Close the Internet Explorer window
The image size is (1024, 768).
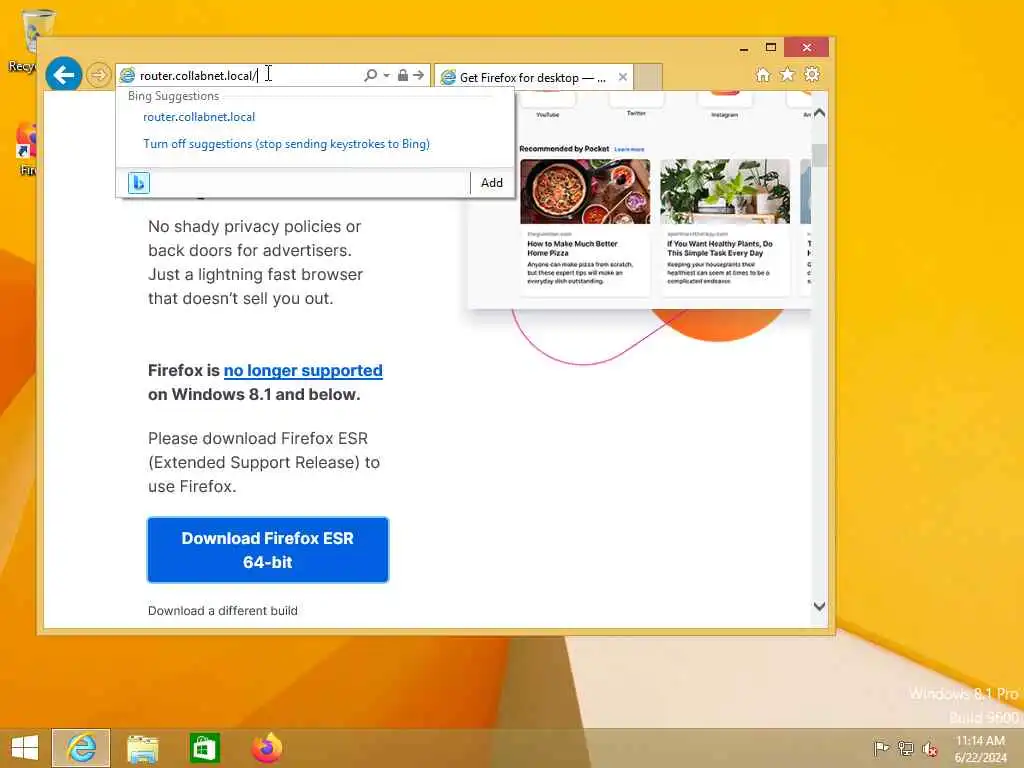click(x=807, y=47)
